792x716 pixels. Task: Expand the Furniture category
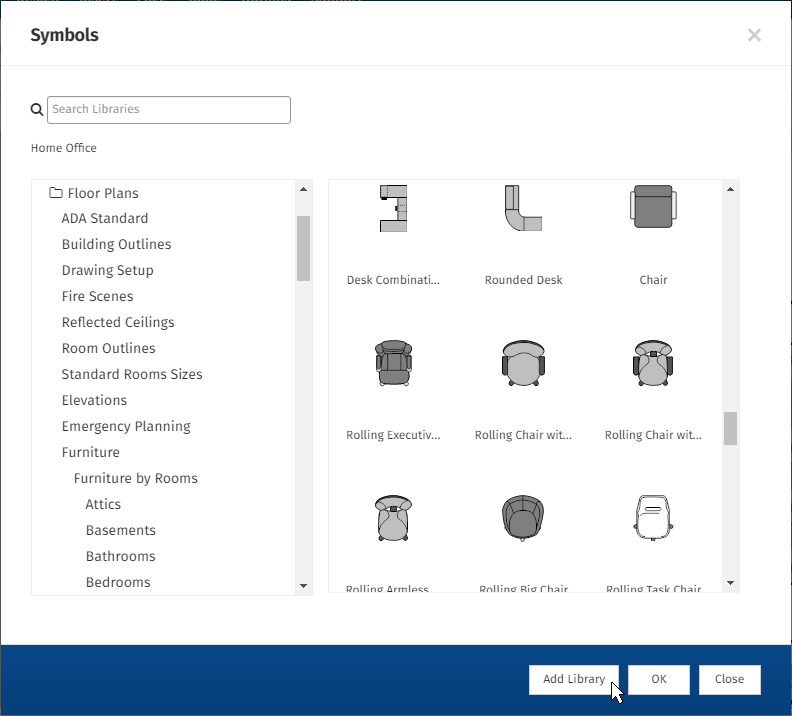click(x=91, y=452)
